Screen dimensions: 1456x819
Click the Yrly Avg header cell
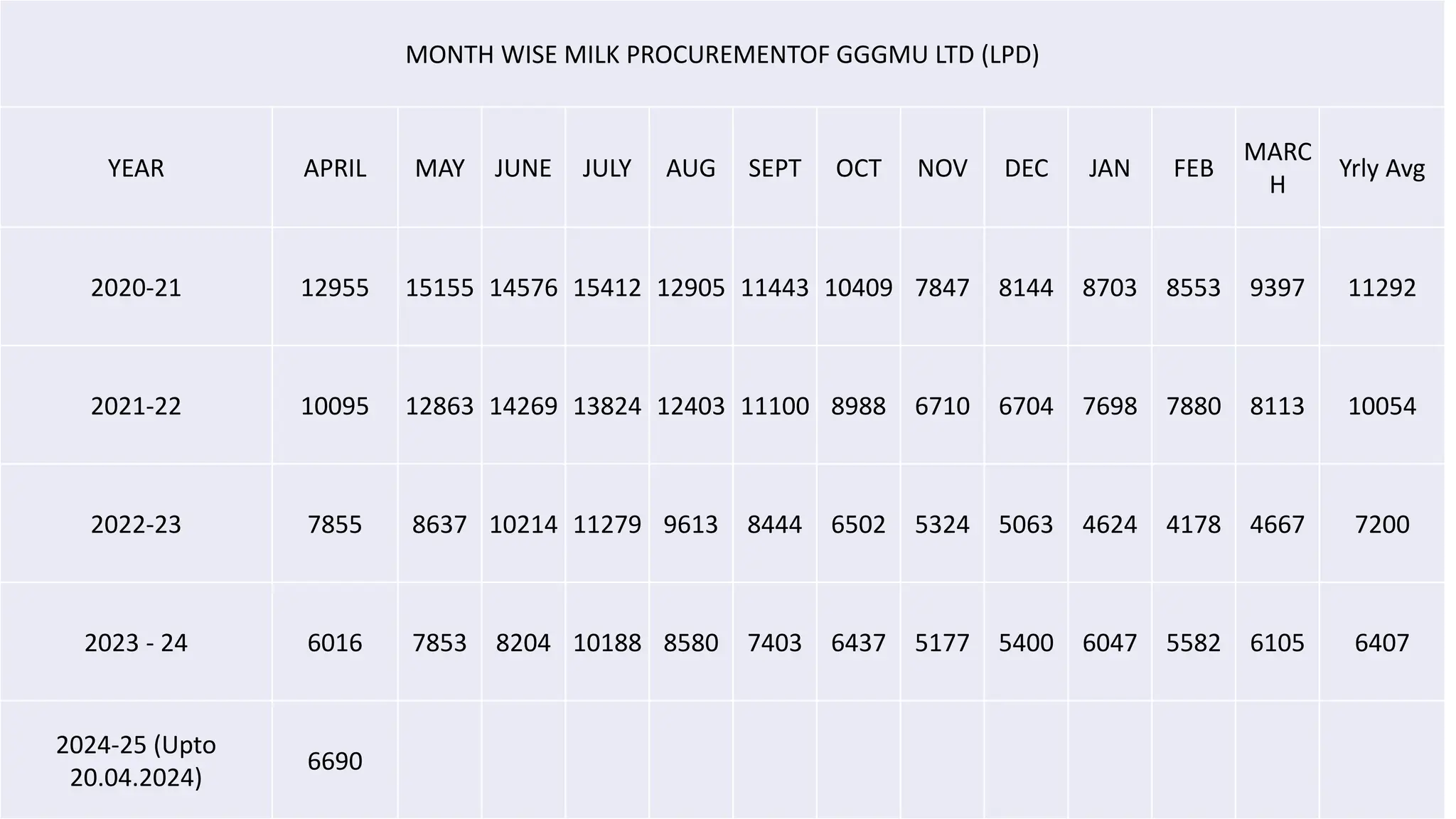(x=1382, y=168)
